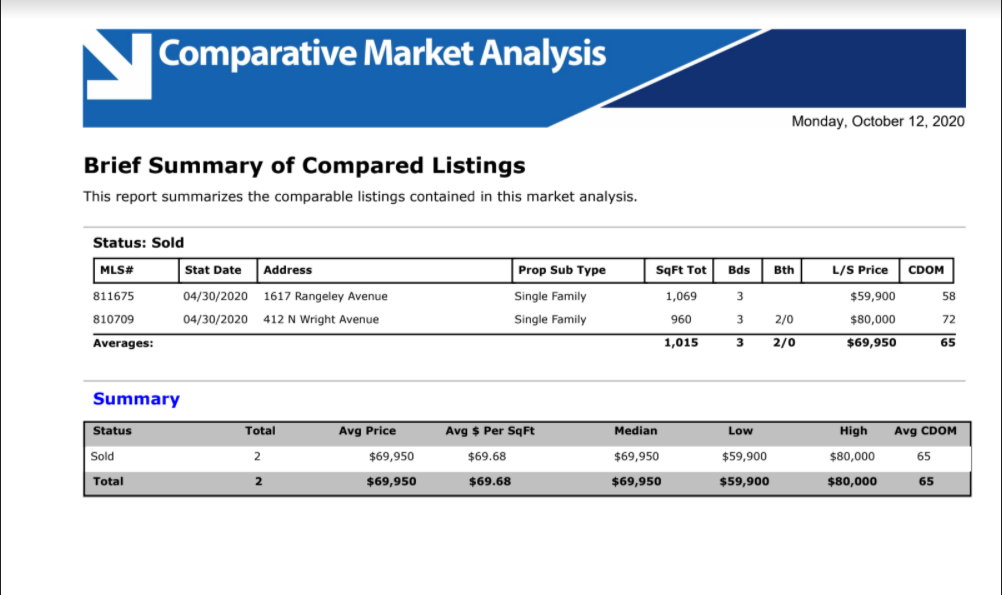
Task: Click the Low column header
Action: click(x=740, y=431)
